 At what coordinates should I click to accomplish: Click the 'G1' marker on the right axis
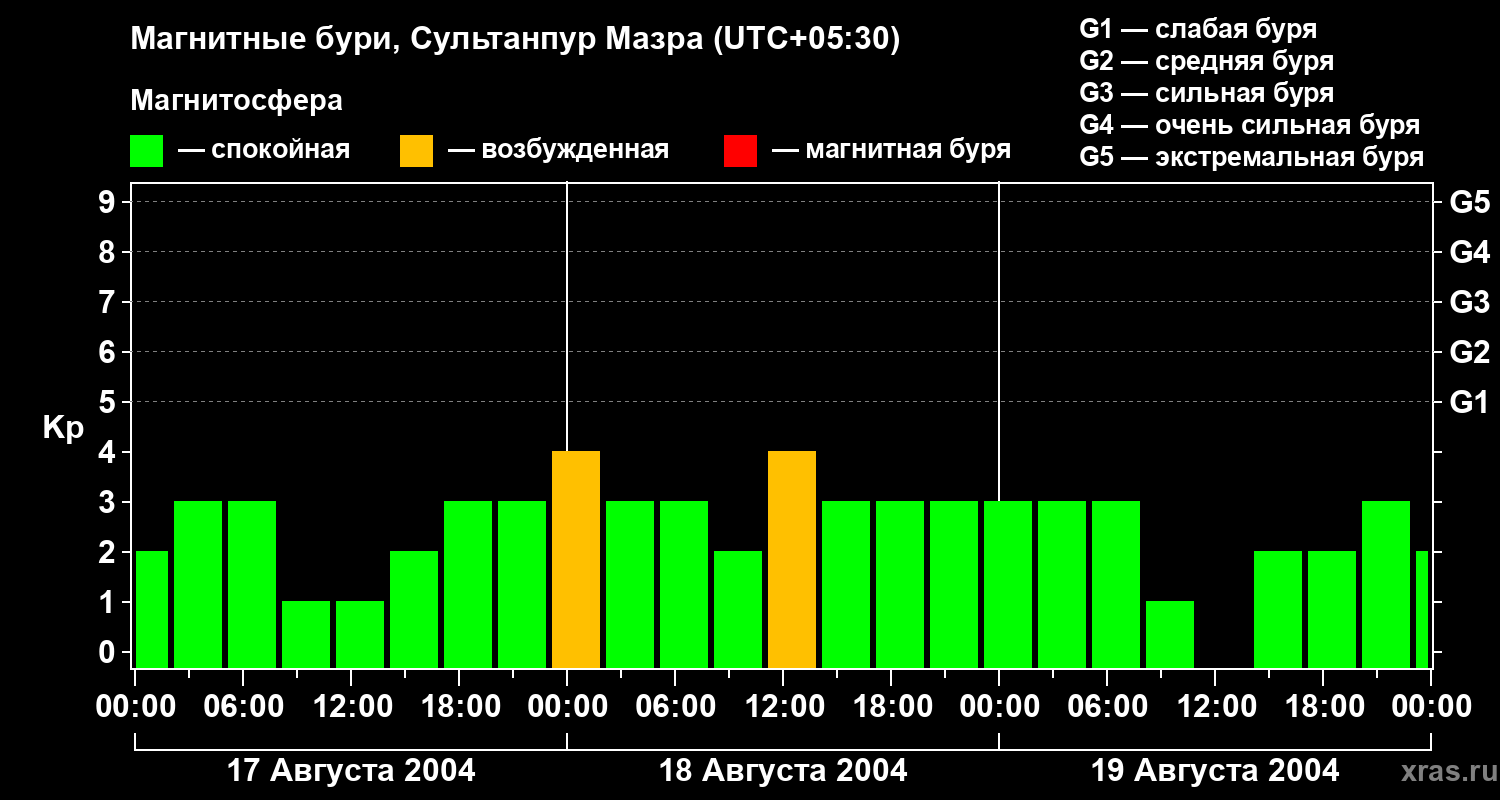pyautogui.click(x=1469, y=402)
